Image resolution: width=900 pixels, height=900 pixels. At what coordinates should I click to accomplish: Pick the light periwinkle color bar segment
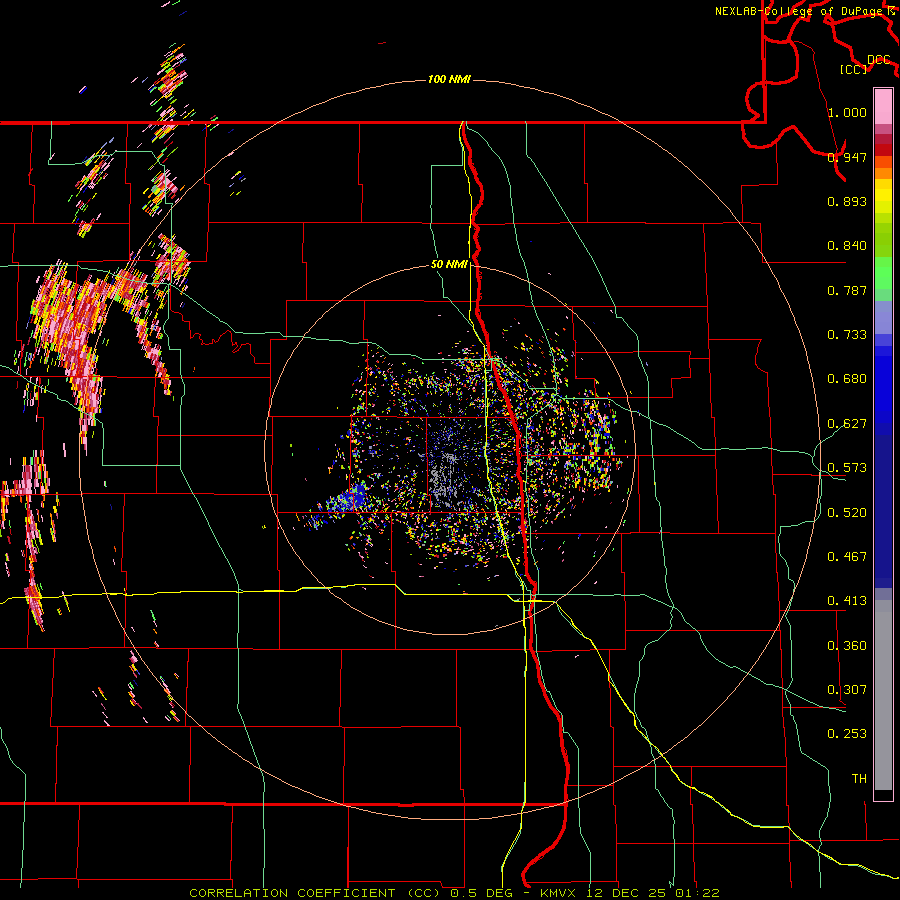coord(883,317)
